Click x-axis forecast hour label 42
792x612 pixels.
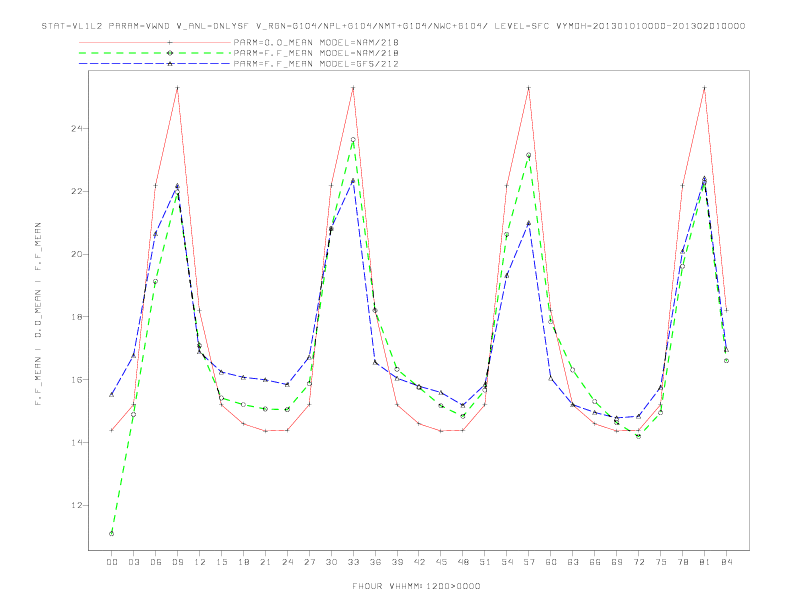[419, 562]
